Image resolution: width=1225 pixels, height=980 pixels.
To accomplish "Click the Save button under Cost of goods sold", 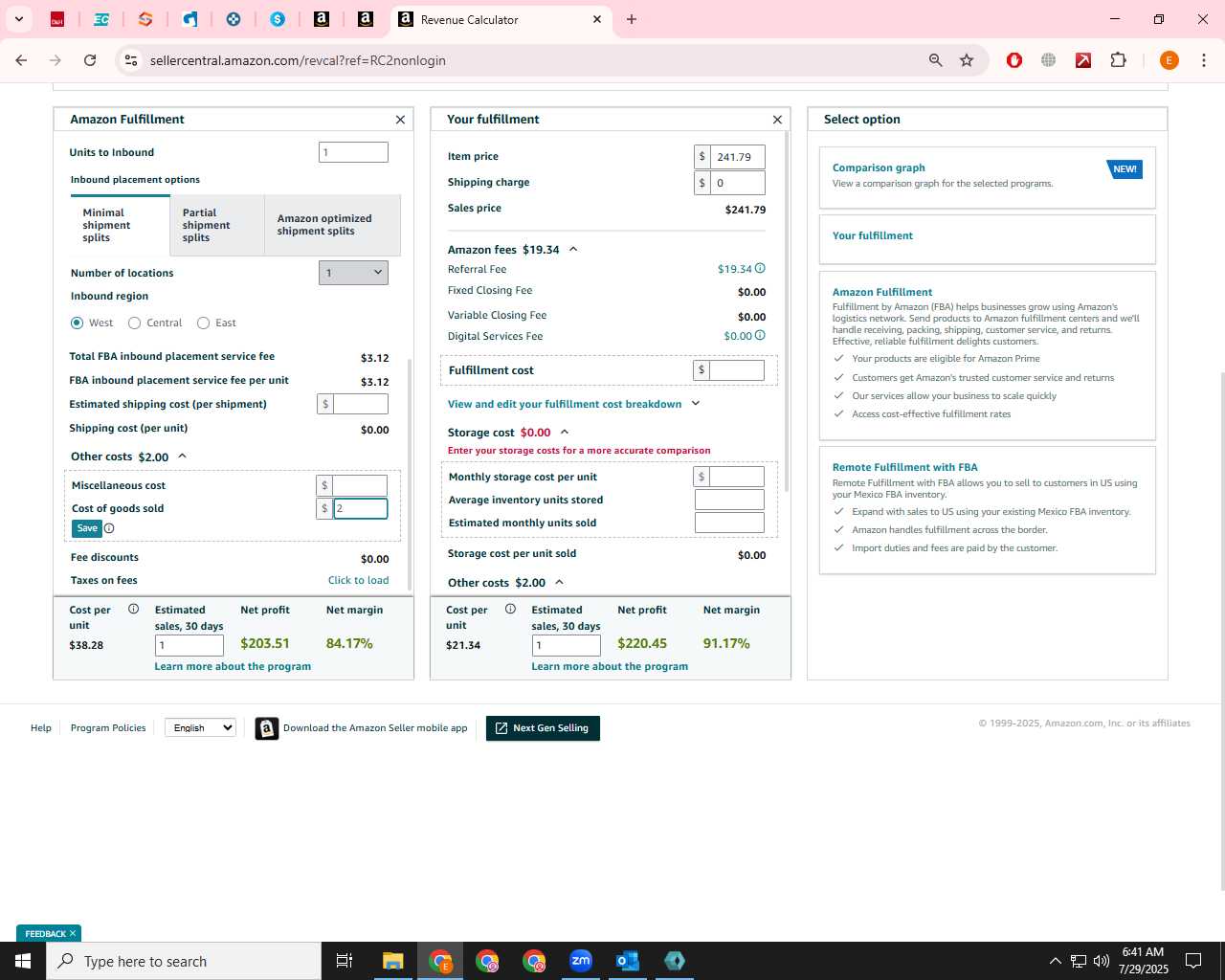I will (87, 528).
